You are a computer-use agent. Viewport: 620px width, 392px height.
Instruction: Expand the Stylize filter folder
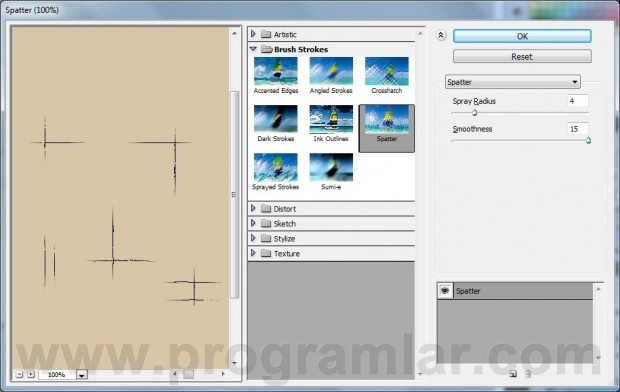253,238
